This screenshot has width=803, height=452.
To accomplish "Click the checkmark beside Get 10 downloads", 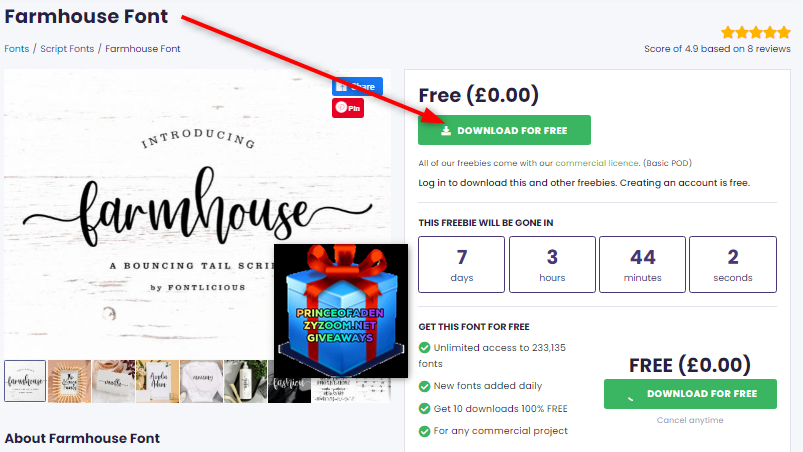I will (x=425, y=408).
